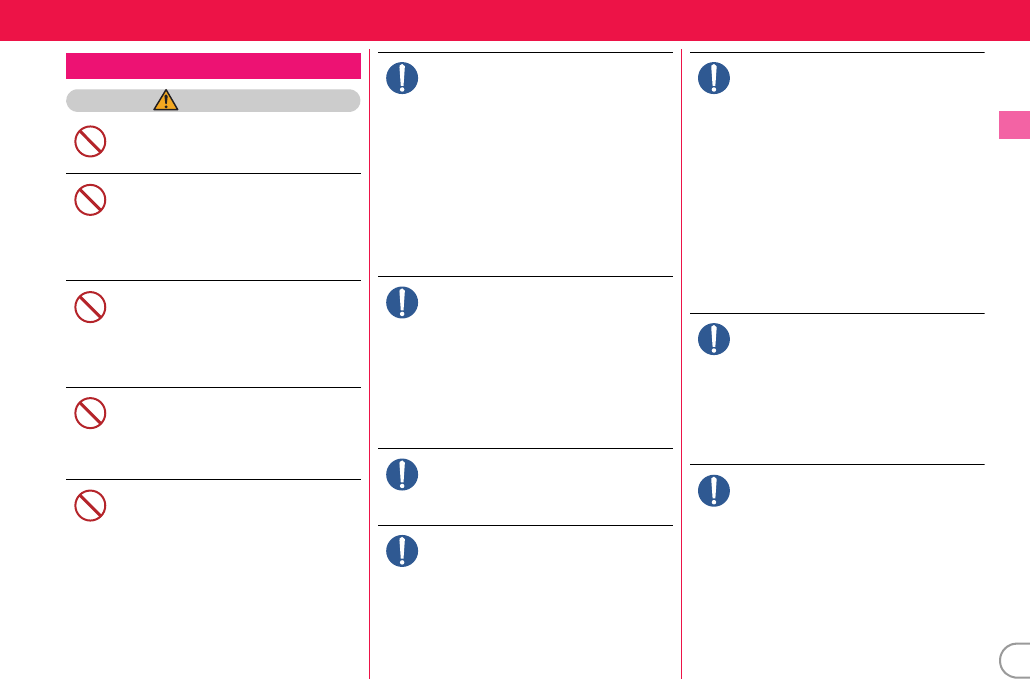Click the red banner at page top

[x=515, y=20]
